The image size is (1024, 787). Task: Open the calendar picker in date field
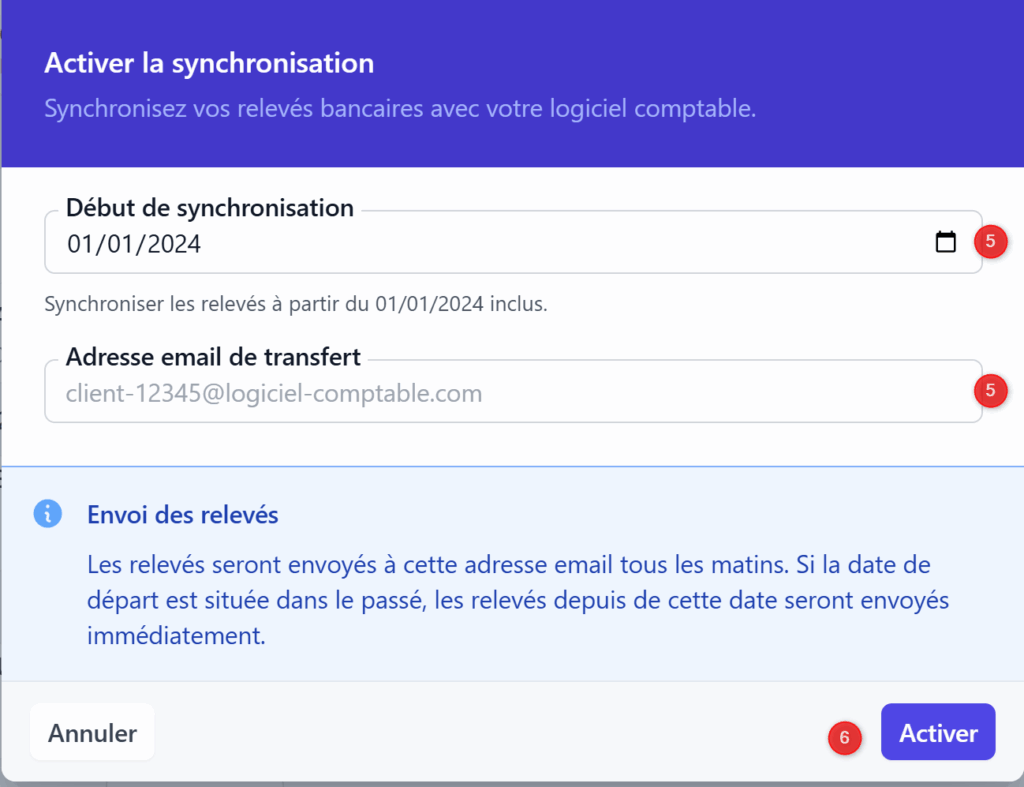click(945, 242)
